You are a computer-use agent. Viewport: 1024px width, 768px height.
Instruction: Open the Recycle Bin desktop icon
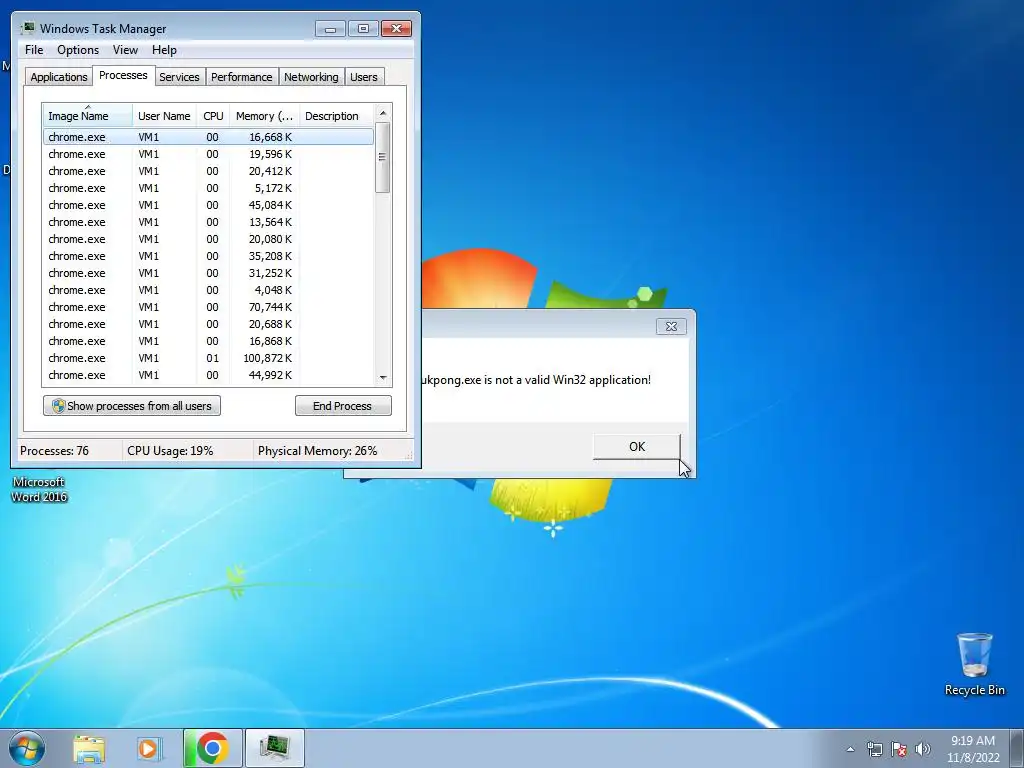pyautogui.click(x=974, y=664)
